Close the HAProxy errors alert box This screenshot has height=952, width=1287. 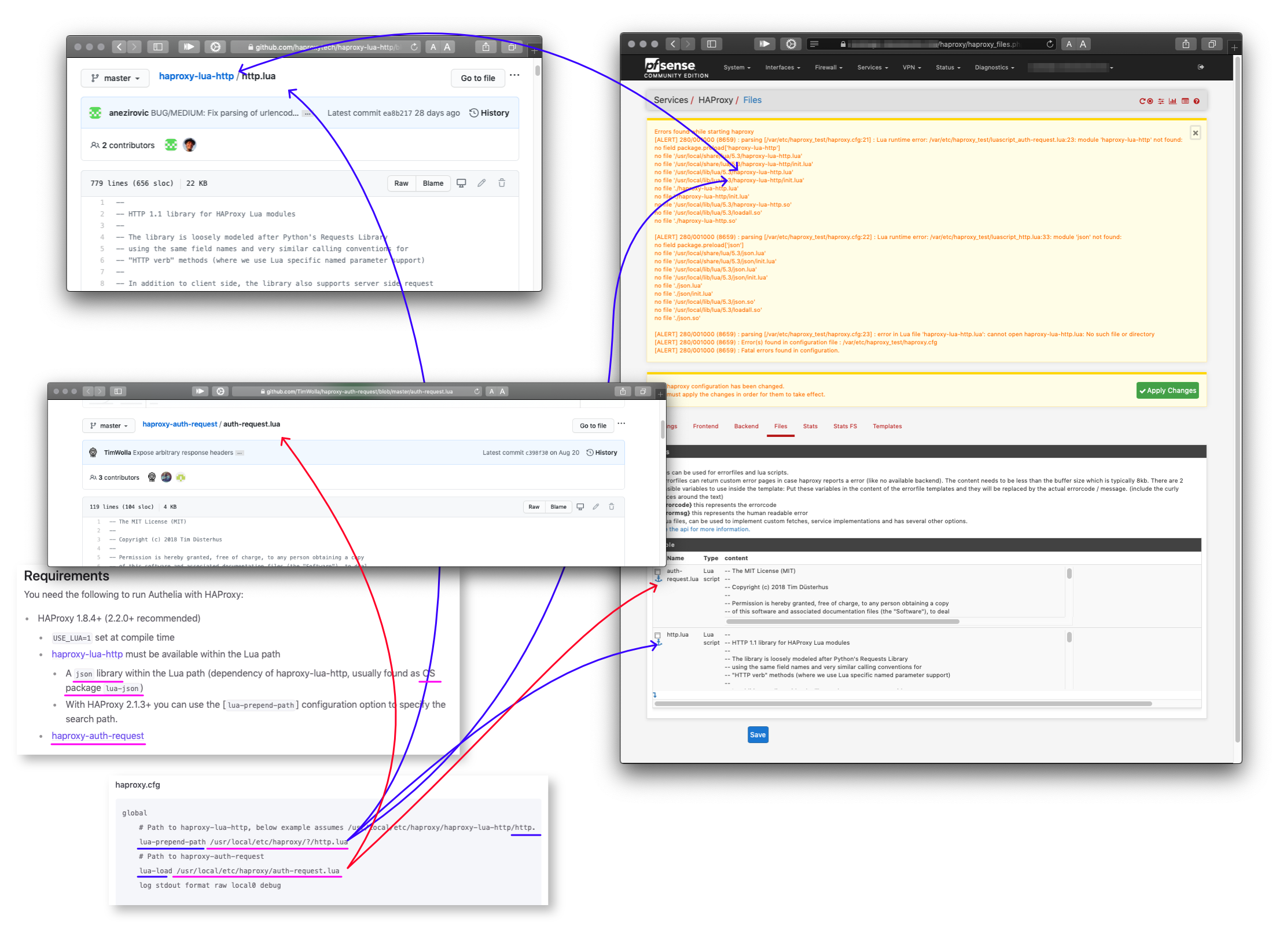[x=1195, y=133]
